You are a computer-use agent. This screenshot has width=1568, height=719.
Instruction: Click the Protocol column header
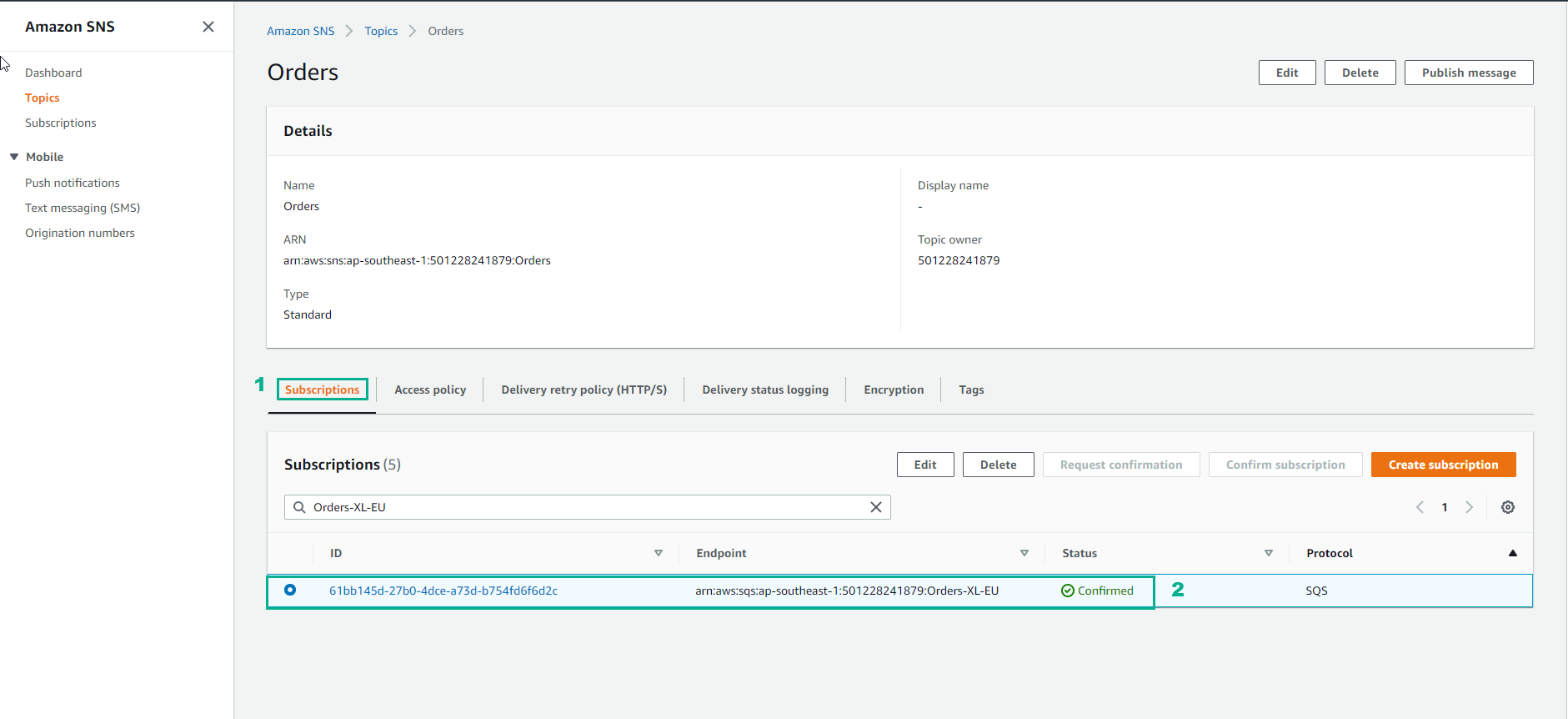[1330, 553]
